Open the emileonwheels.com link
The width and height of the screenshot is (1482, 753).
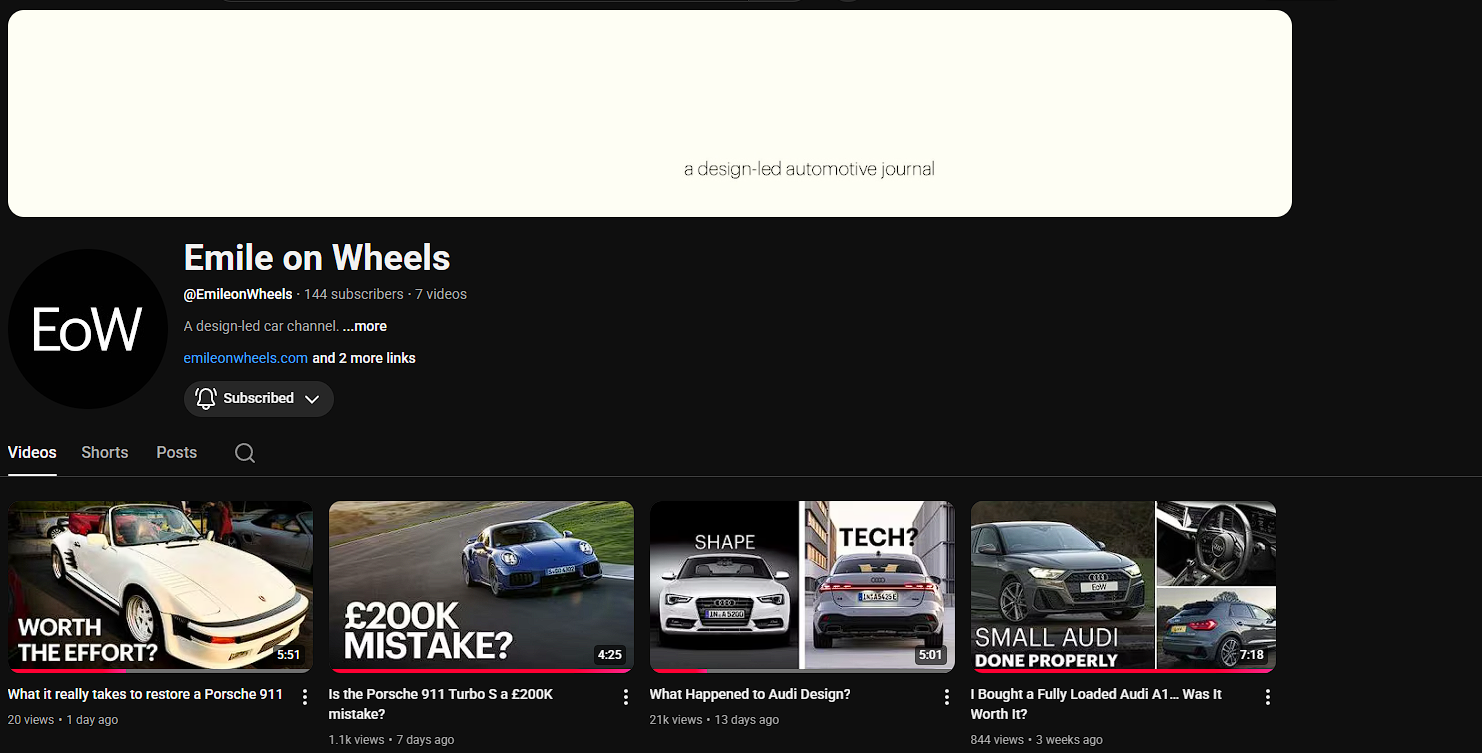(x=246, y=358)
